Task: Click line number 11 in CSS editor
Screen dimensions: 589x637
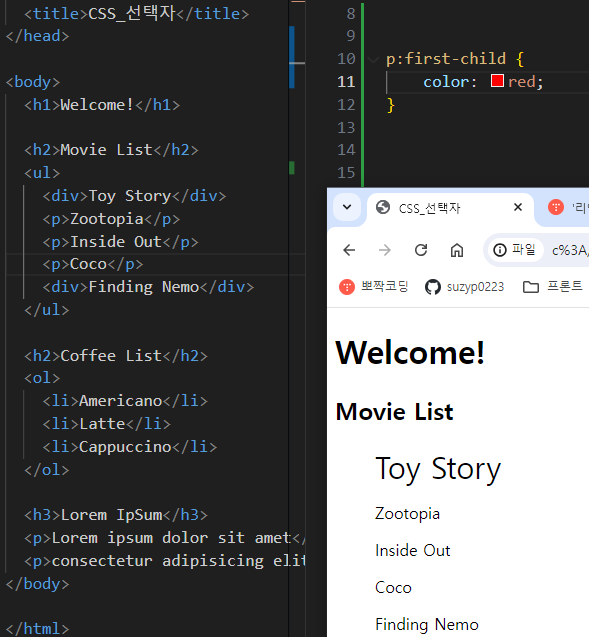Action: coord(346,82)
